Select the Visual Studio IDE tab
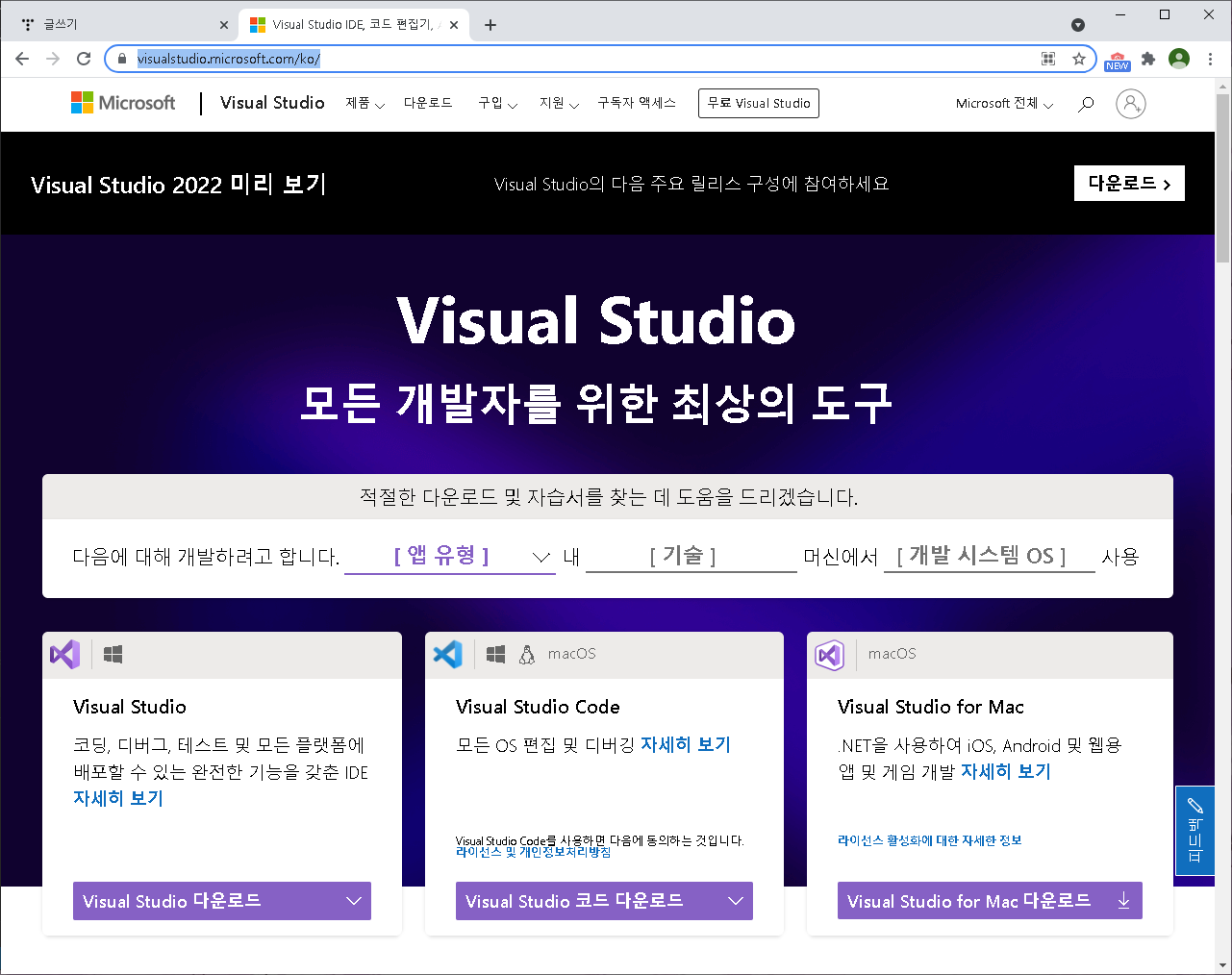 click(x=352, y=25)
